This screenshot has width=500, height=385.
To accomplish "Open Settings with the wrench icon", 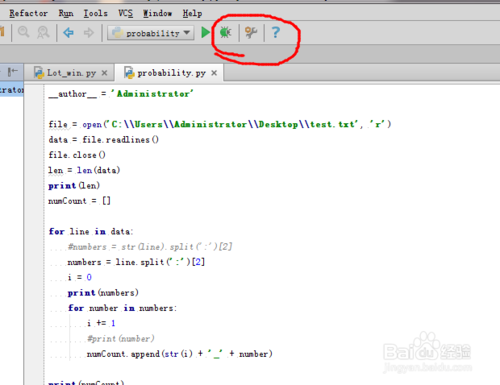I will pyautogui.click(x=251, y=32).
